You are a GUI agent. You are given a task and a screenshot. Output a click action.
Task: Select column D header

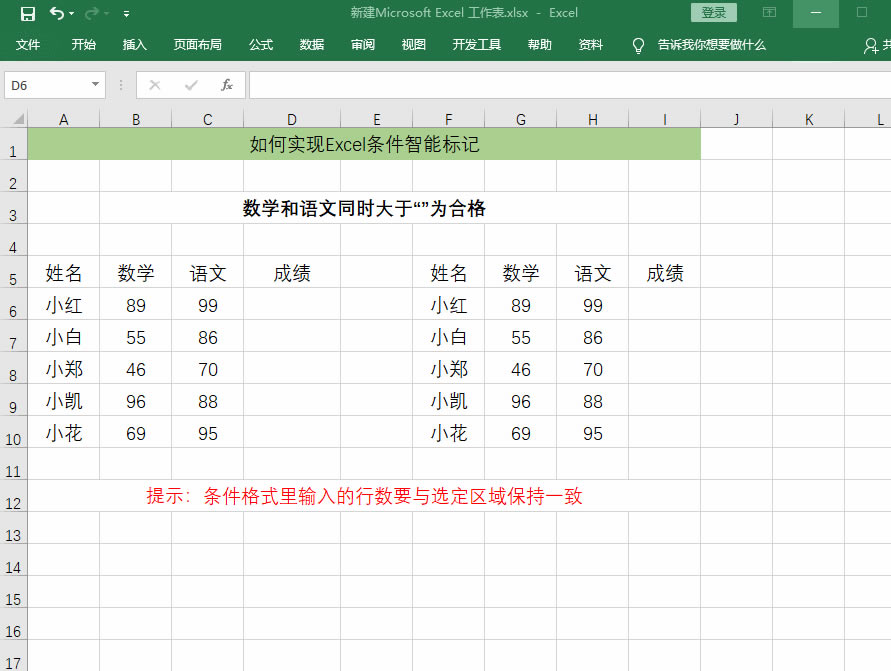click(x=291, y=120)
